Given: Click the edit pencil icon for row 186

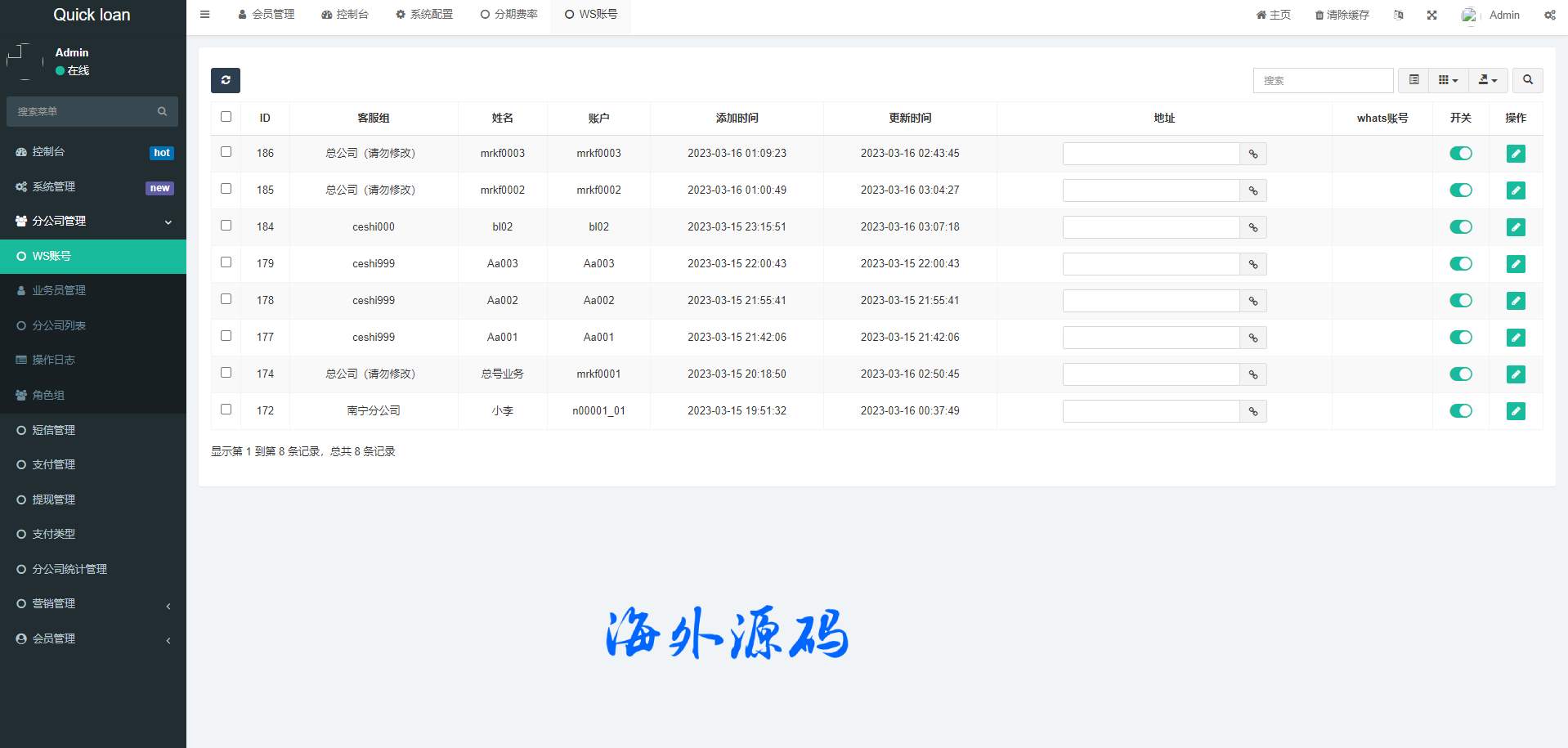Looking at the screenshot, I should point(1516,154).
